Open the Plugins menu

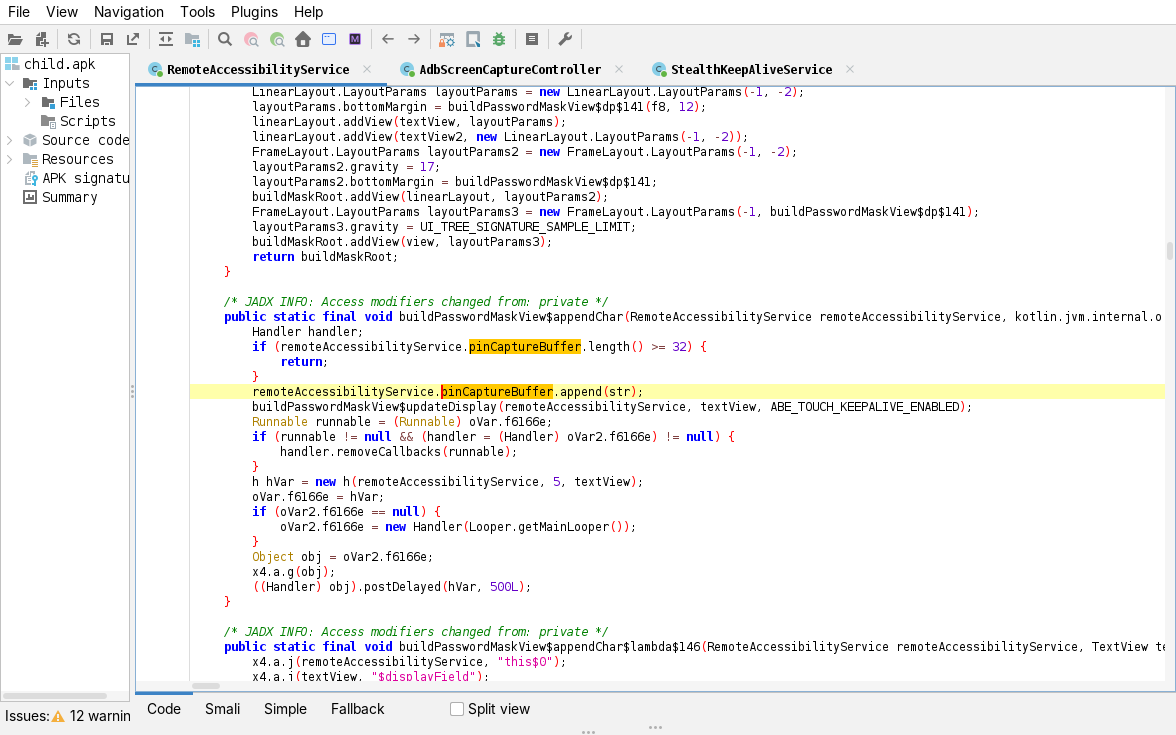(x=254, y=12)
